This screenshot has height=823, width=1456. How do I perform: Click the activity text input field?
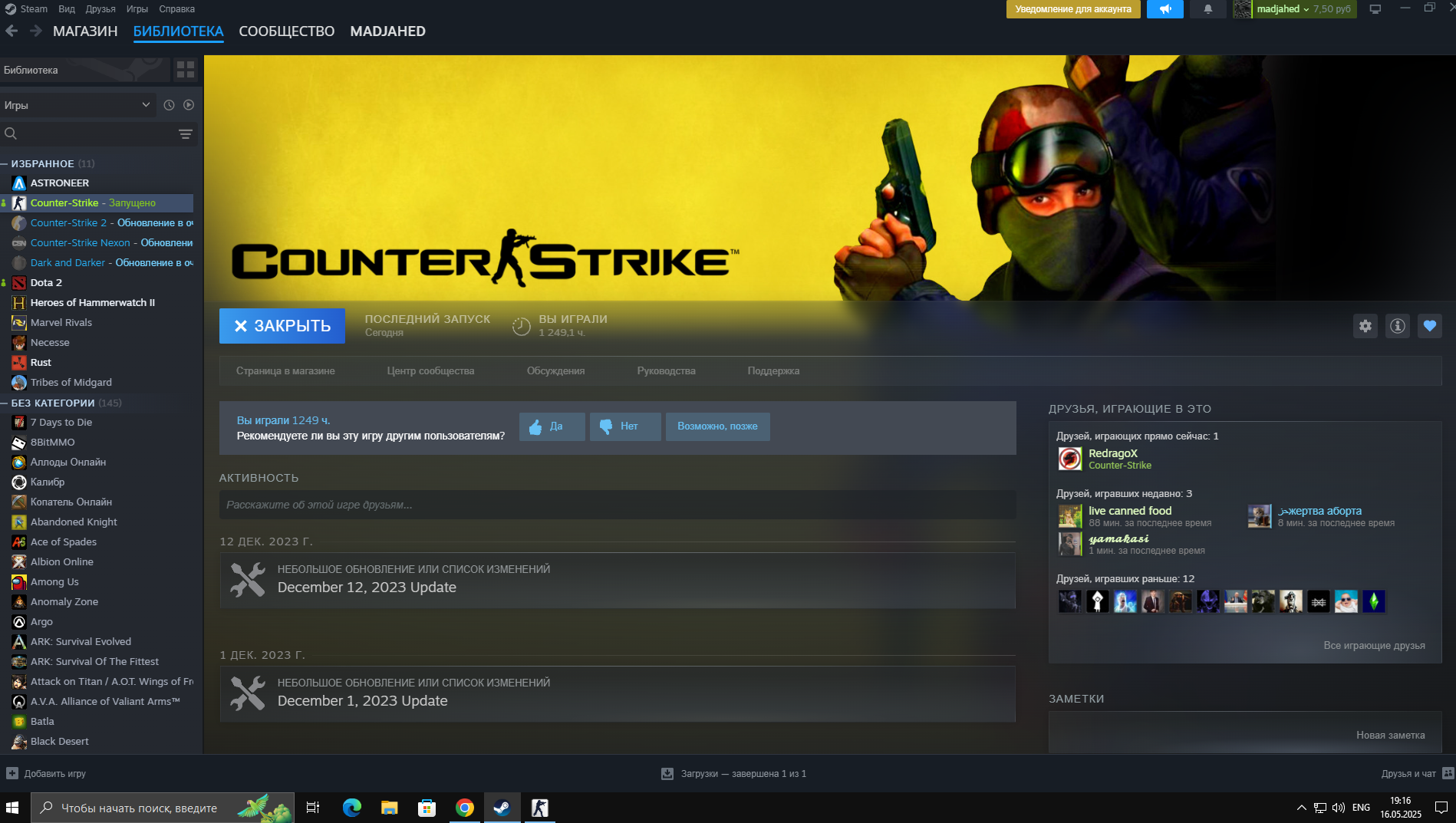[618, 505]
